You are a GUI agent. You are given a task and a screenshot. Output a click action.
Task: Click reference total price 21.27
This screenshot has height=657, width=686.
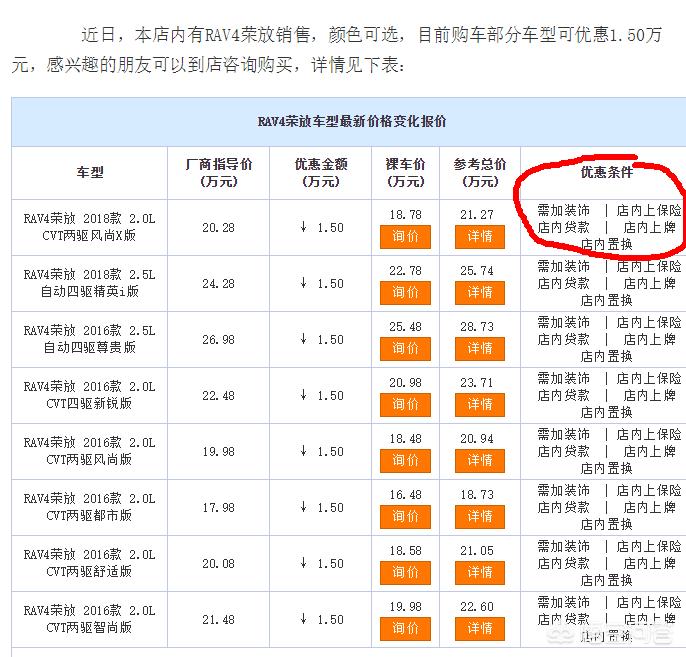point(476,215)
